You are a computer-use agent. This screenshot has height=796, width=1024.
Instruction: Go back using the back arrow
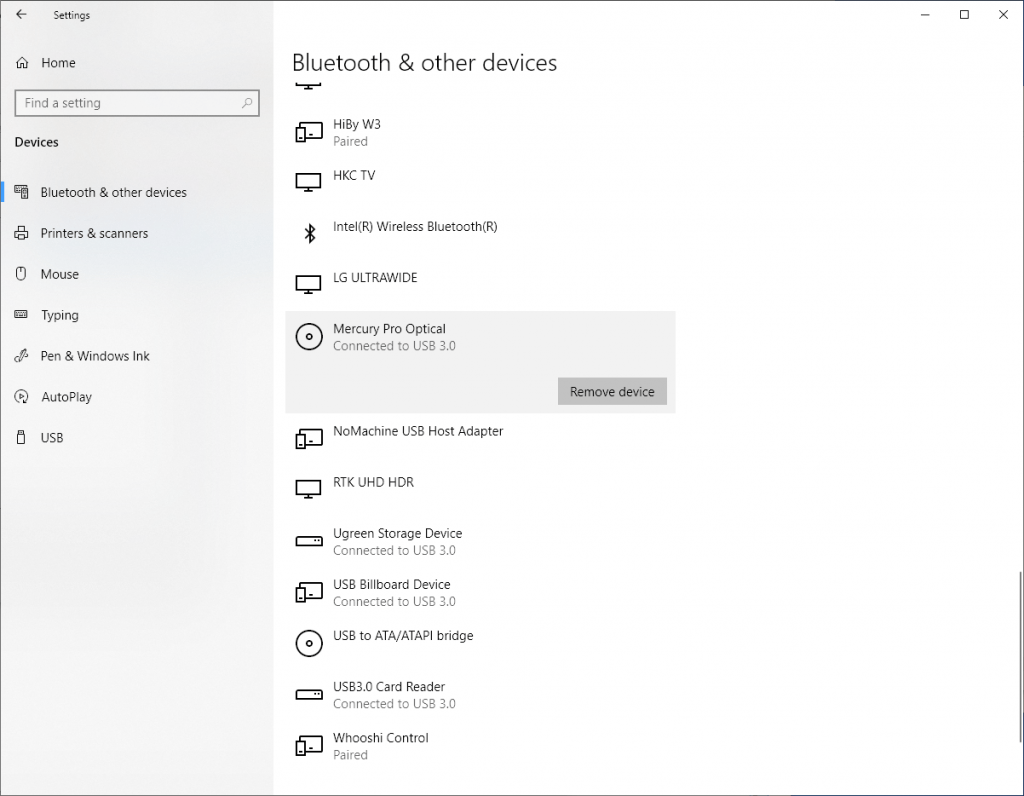click(22, 14)
